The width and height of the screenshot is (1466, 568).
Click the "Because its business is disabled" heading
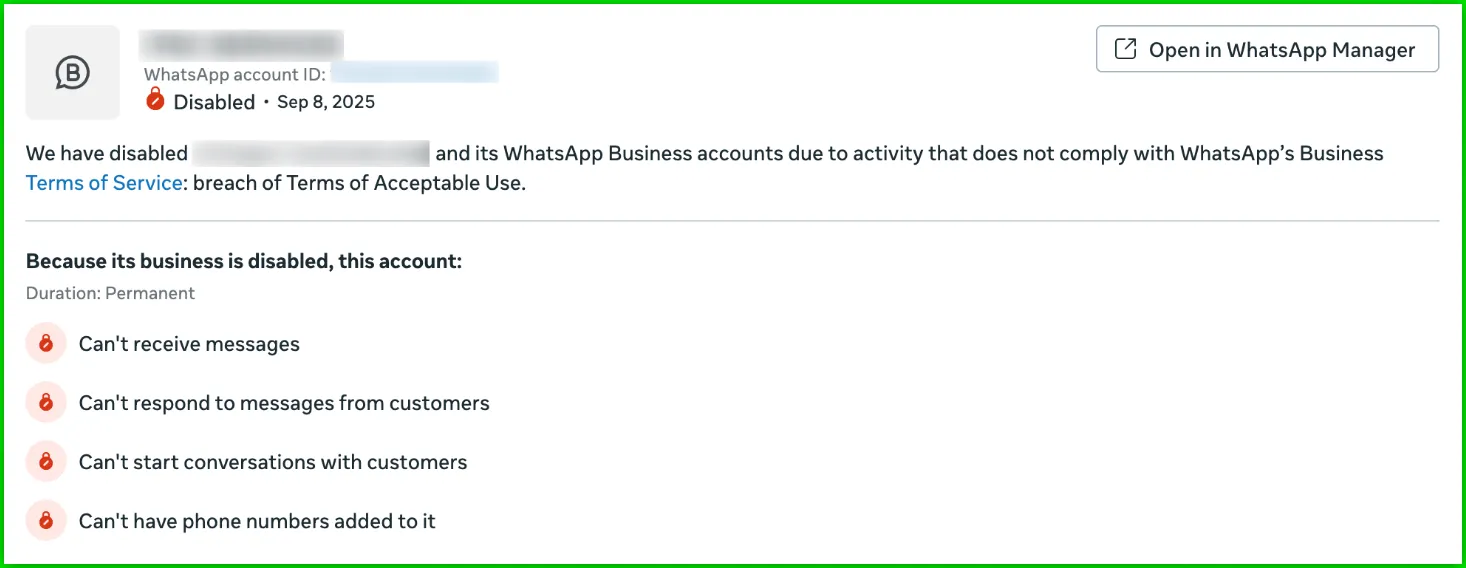tap(243, 261)
